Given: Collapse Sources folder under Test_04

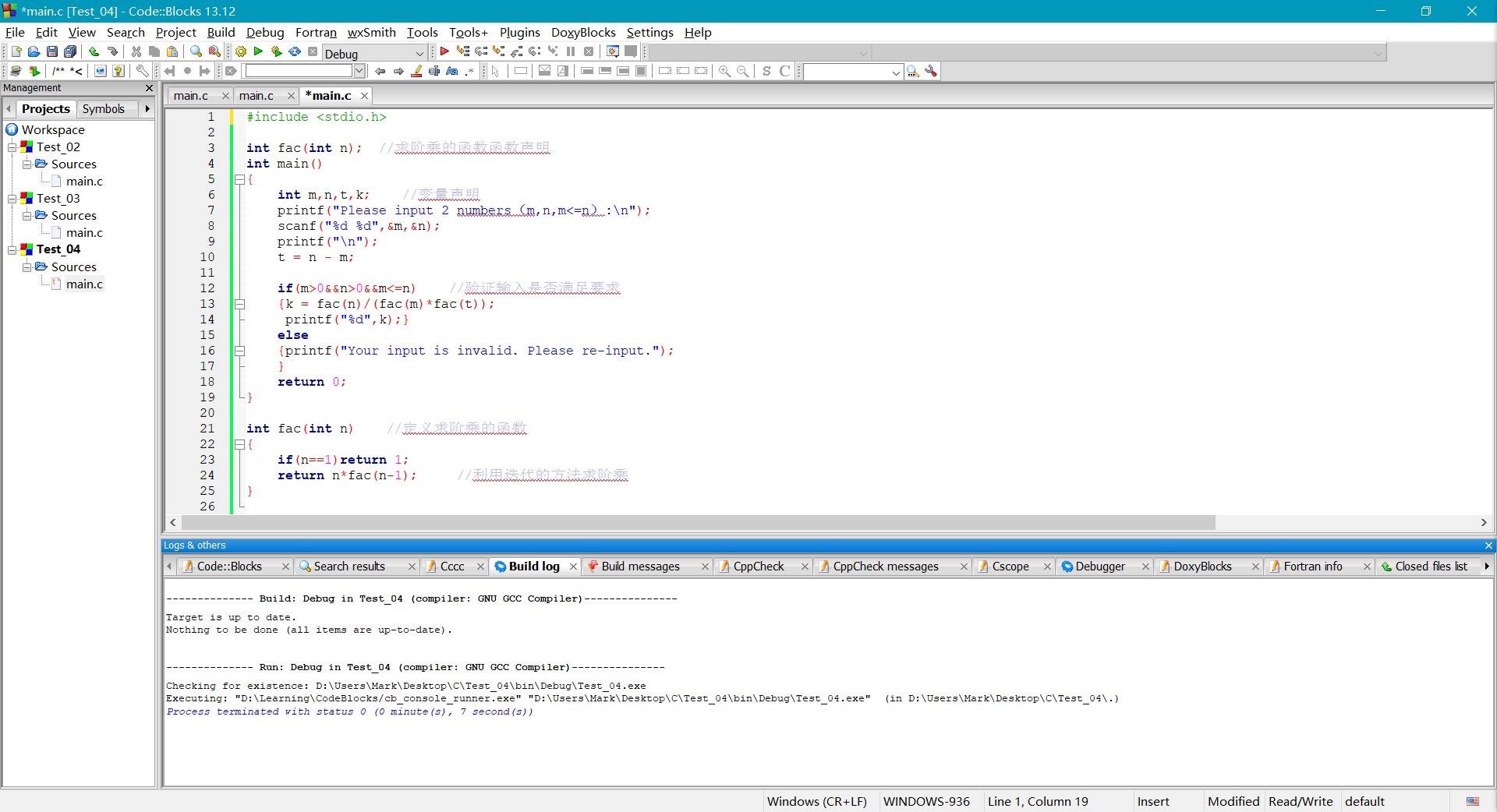Looking at the screenshot, I should click(27, 267).
